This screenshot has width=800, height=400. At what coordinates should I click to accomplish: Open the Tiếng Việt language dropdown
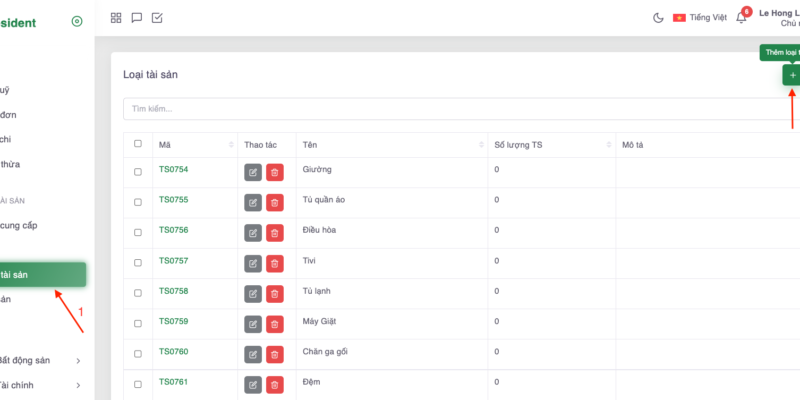(700, 17)
